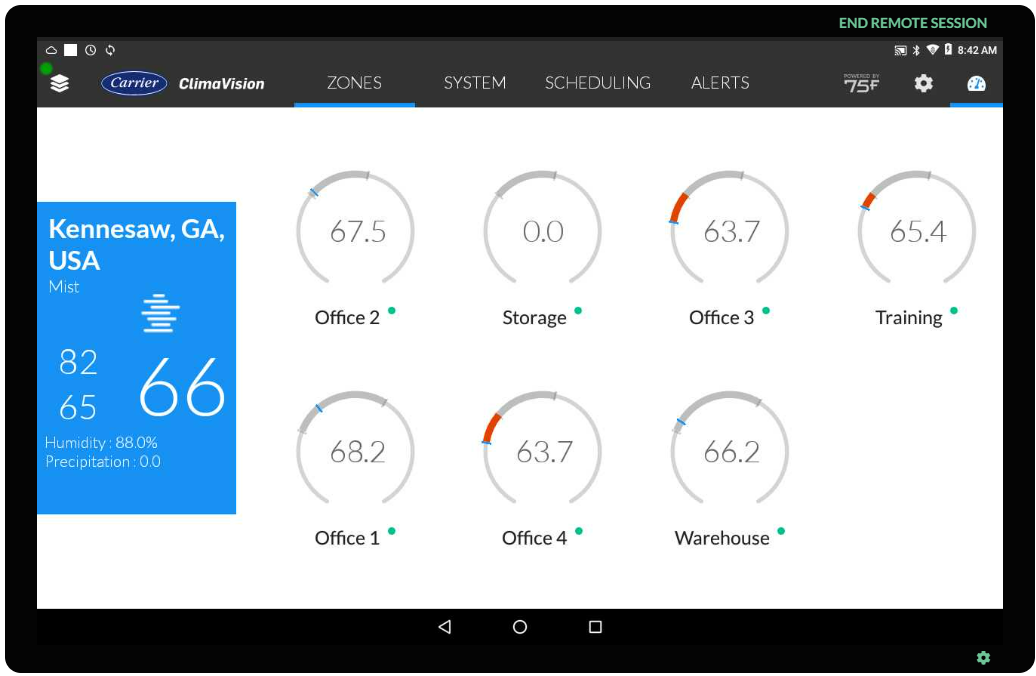Viewport: 1036px width, 676px height.
Task: Tap the Android back button
Action: [445, 626]
